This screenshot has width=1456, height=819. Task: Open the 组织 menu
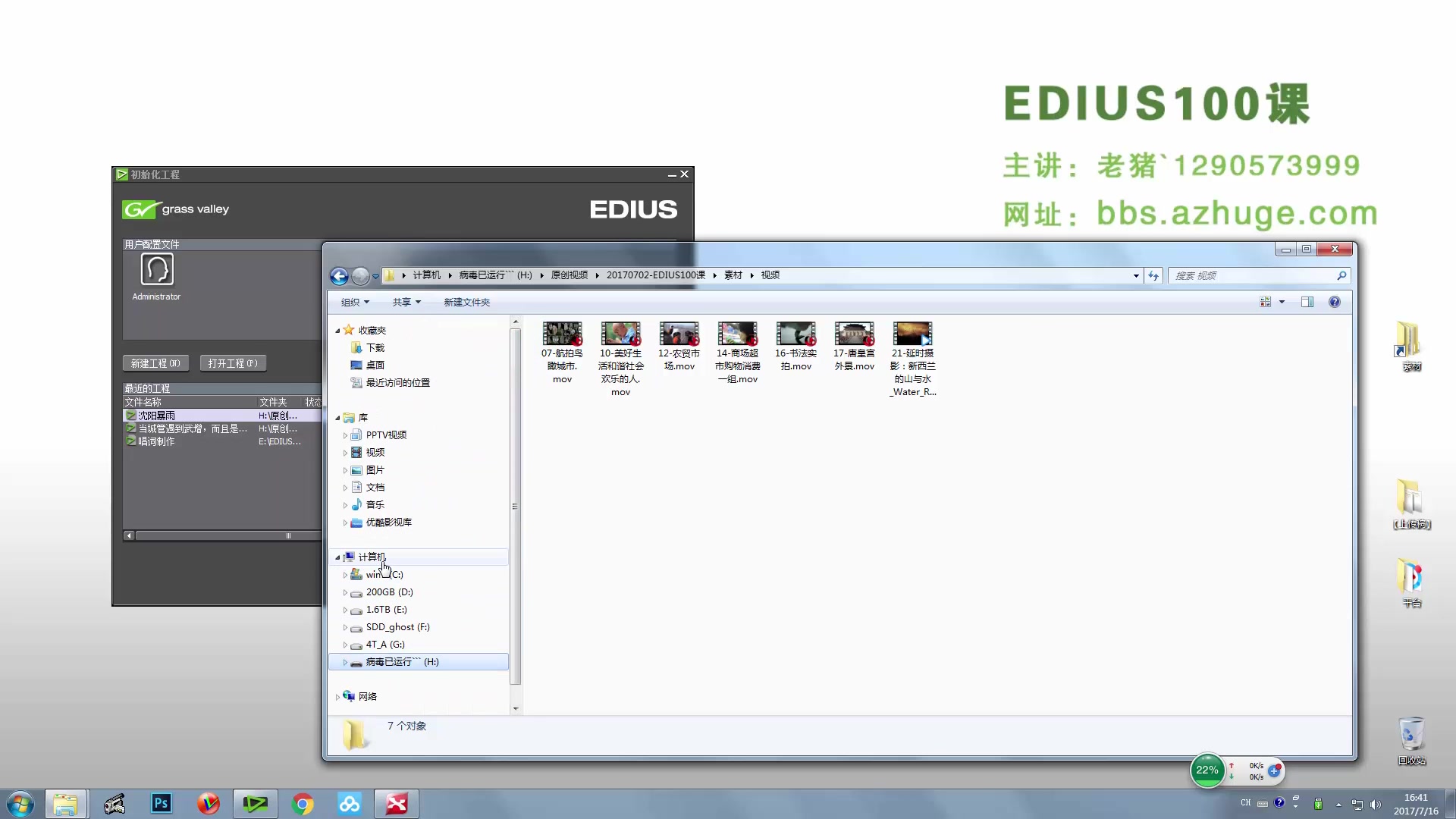pos(355,302)
